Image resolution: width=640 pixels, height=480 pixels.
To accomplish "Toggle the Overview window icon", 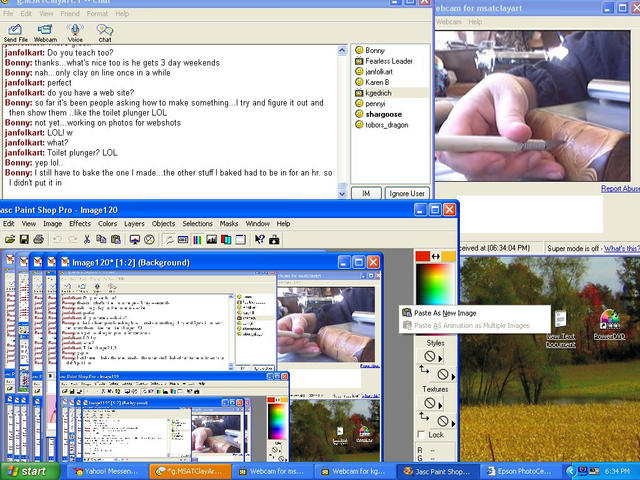I will tap(240, 240).
